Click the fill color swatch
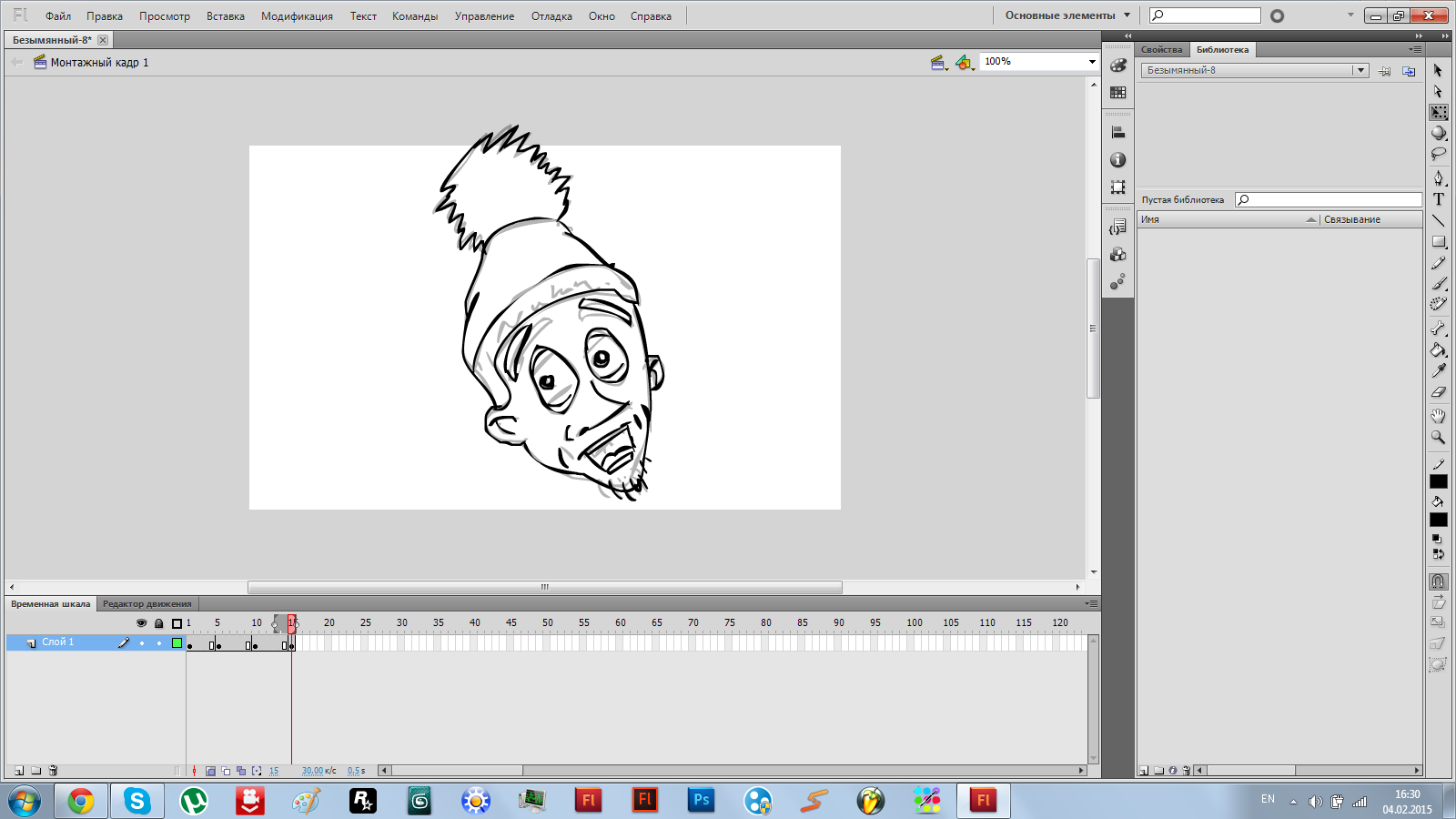 pos(1438,520)
